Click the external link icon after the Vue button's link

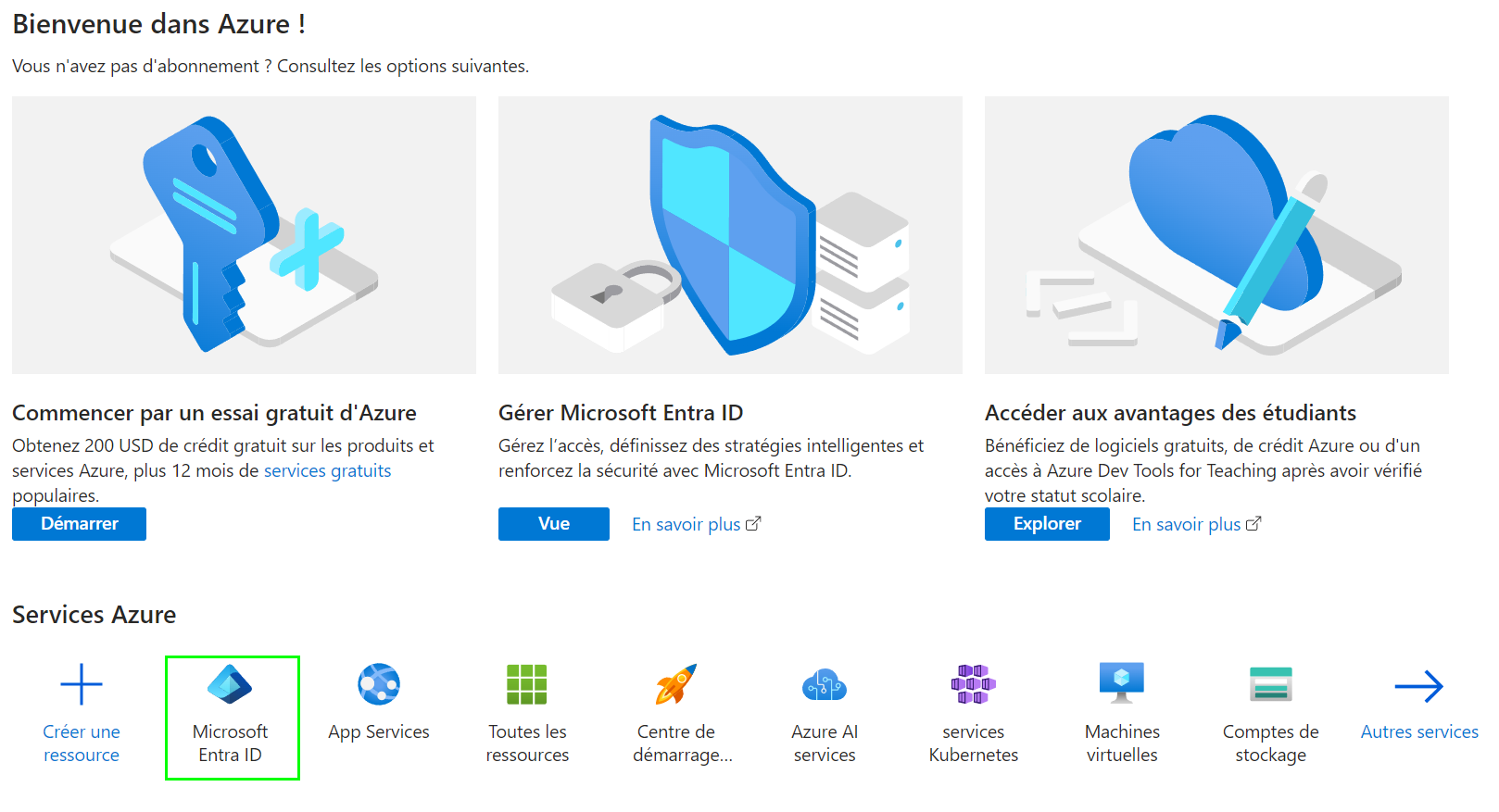coord(753,523)
